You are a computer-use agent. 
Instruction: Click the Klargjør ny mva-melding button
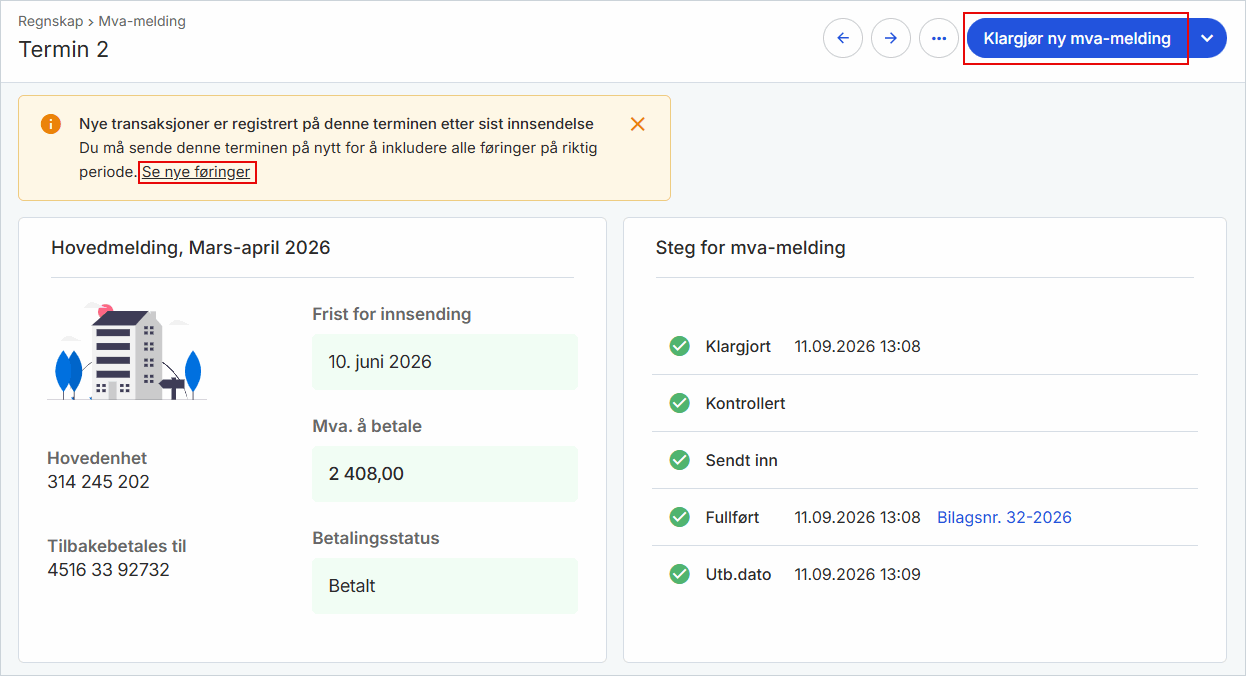tap(1077, 39)
